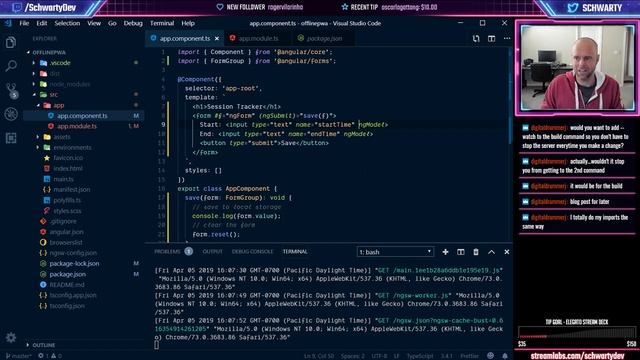Expand the assets folder

tap(62, 137)
